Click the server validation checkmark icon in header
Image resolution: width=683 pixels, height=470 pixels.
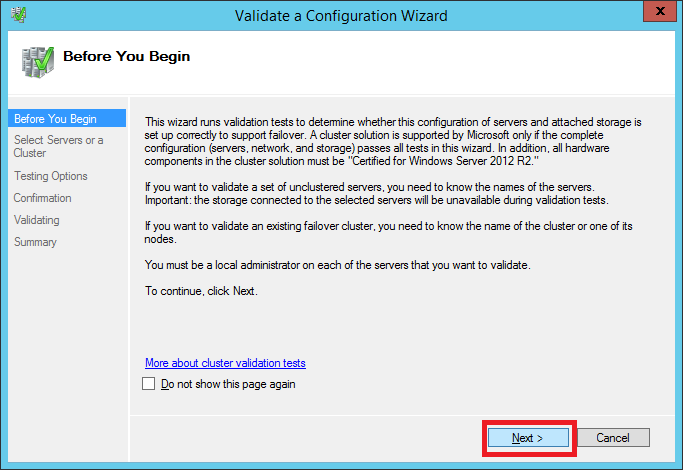38,62
